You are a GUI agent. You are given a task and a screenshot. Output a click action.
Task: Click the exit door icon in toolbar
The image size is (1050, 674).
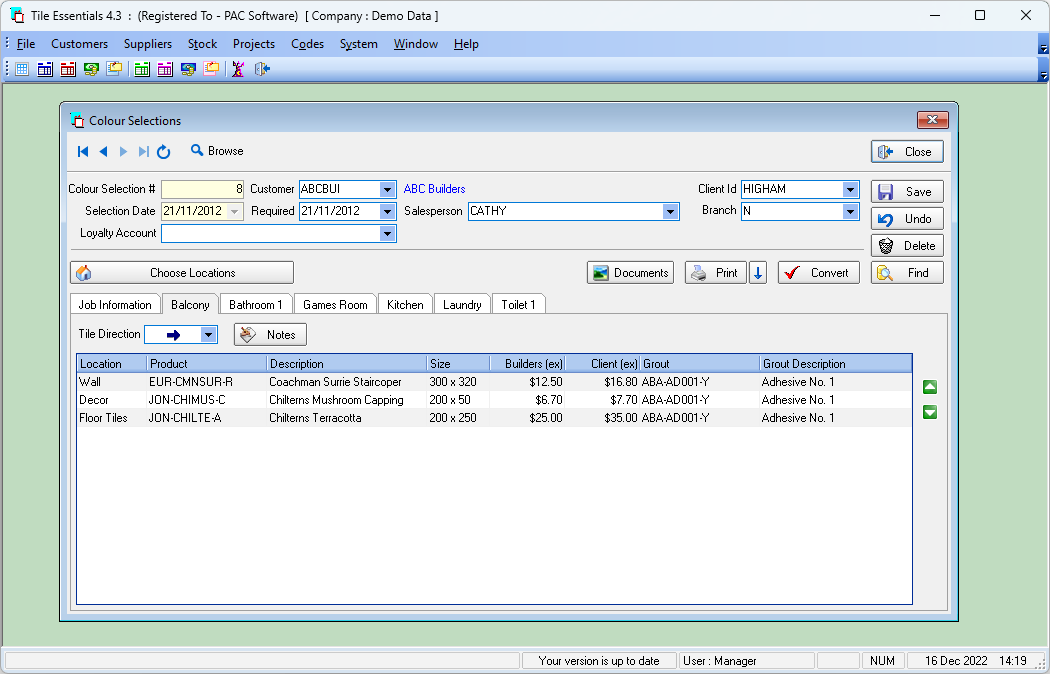(262, 69)
